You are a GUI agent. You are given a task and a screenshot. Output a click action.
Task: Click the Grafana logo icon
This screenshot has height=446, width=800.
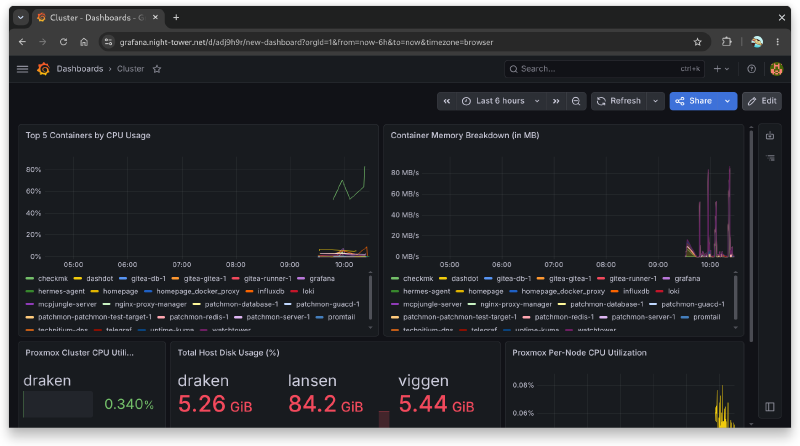click(x=43, y=69)
